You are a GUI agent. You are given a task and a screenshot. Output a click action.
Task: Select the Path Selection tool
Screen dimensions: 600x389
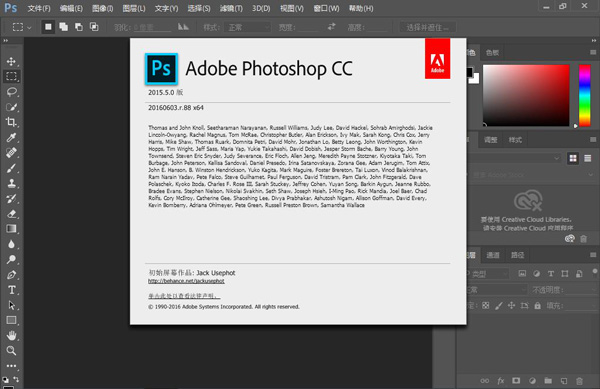click(11, 305)
